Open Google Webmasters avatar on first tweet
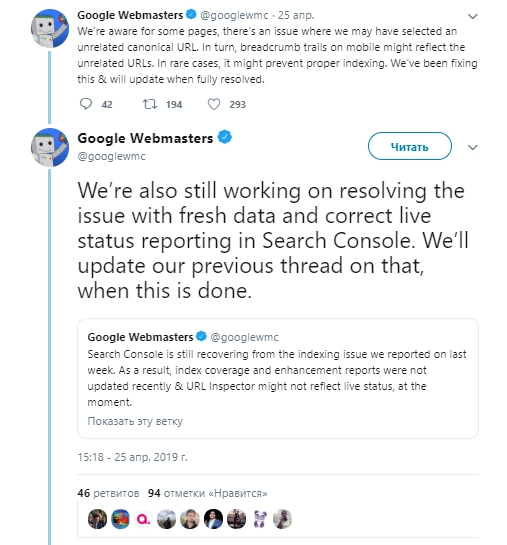The width and height of the screenshot is (507, 545). [x=50, y=28]
